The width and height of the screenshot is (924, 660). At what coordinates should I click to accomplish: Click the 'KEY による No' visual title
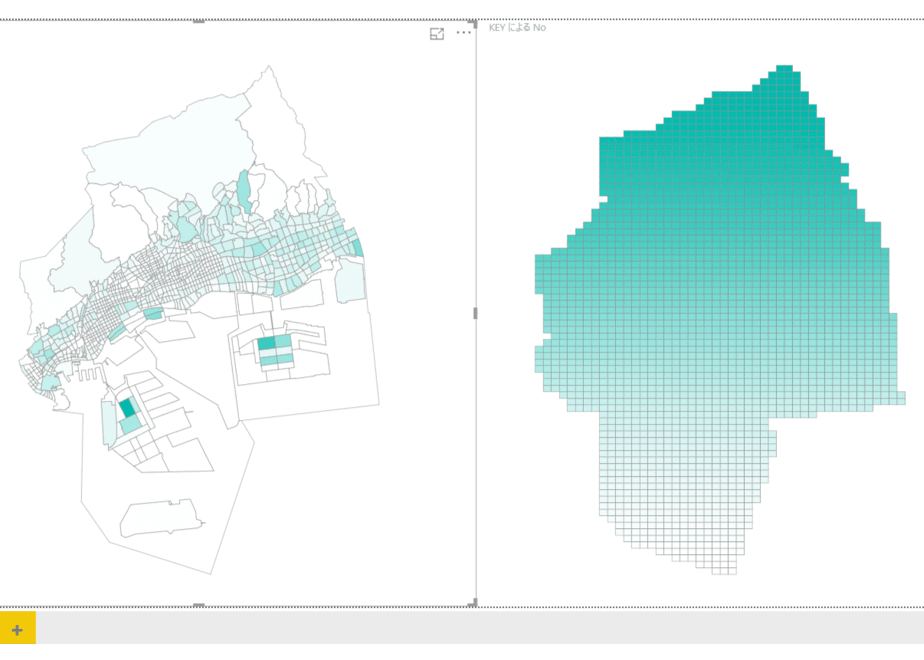[x=517, y=27]
